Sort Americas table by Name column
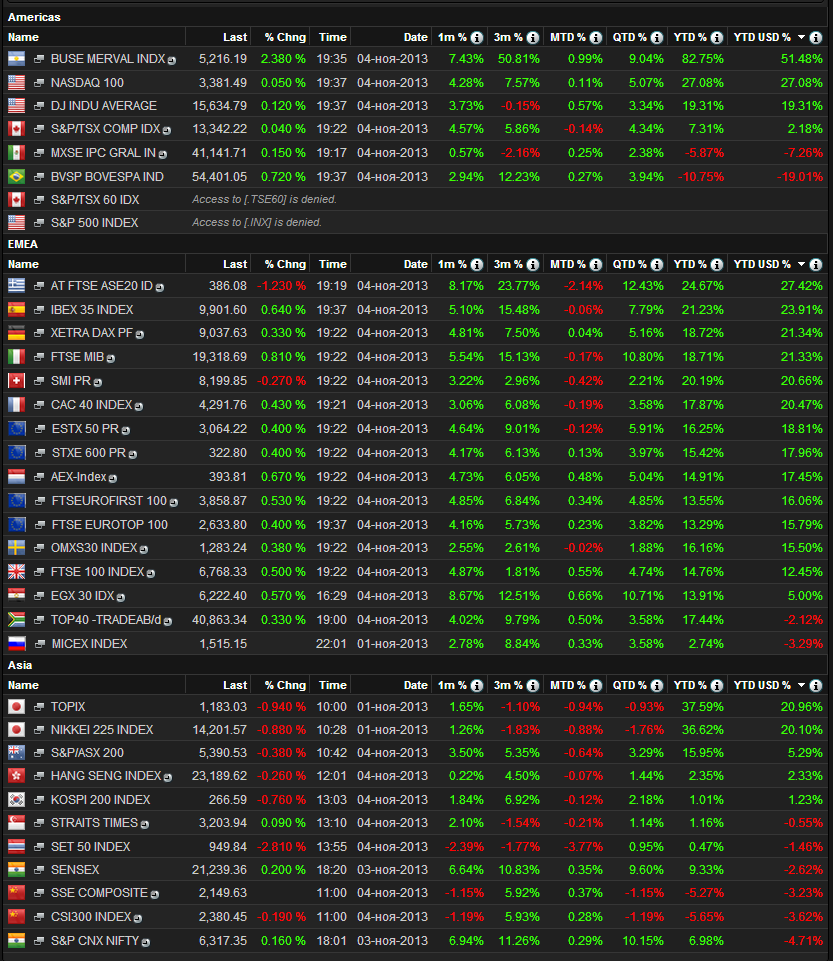The height and width of the screenshot is (961, 833). point(23,37)
